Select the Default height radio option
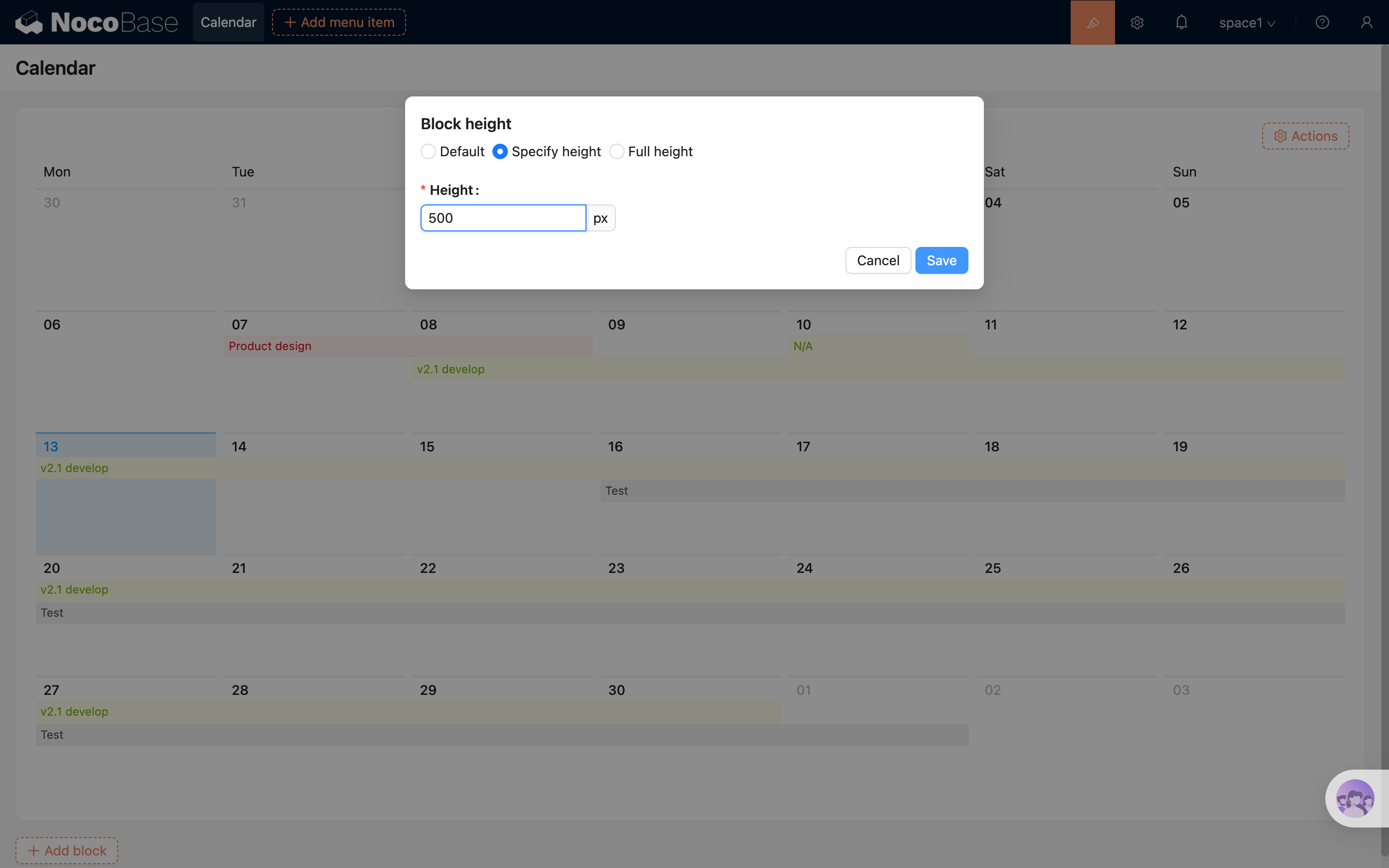 click(x=428, y=151)
